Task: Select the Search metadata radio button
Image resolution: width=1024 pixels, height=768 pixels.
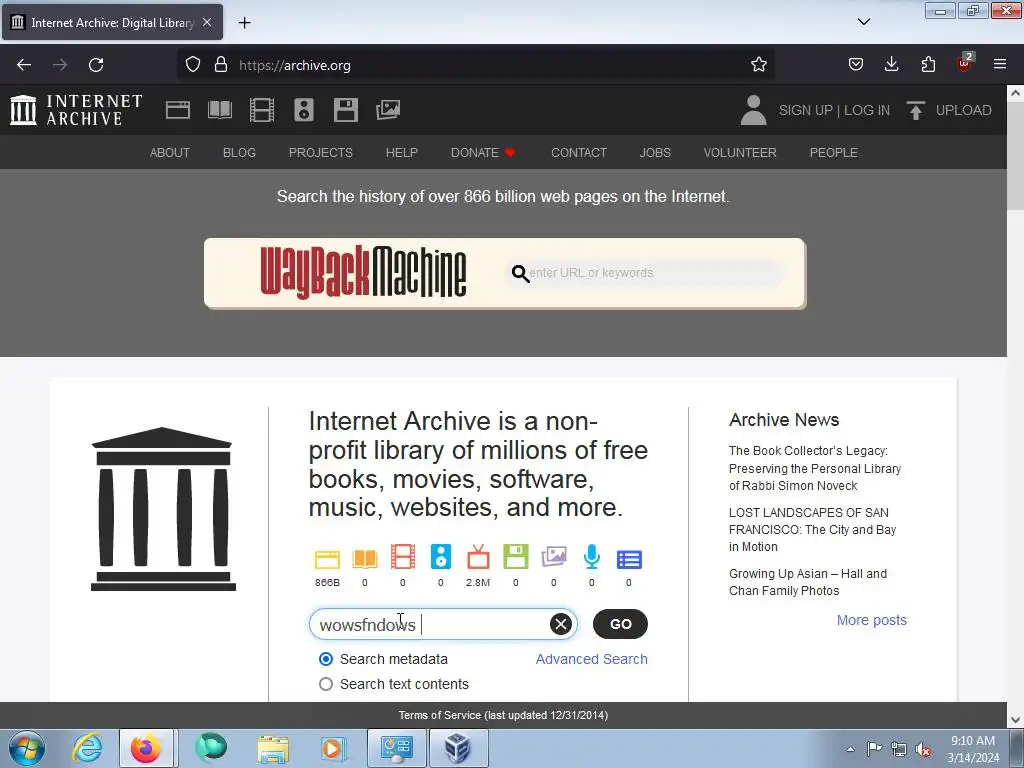Action: pos(325,659)
